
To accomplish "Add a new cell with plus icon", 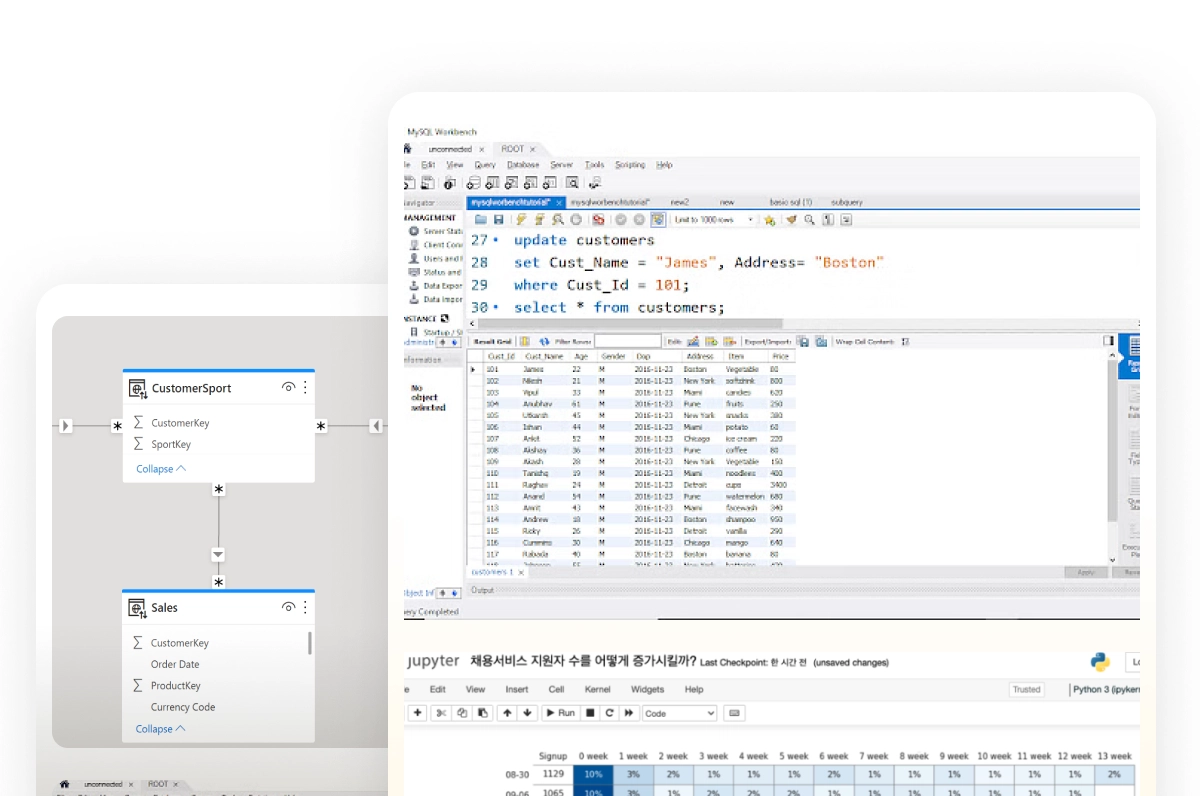I will click(417, 713).
